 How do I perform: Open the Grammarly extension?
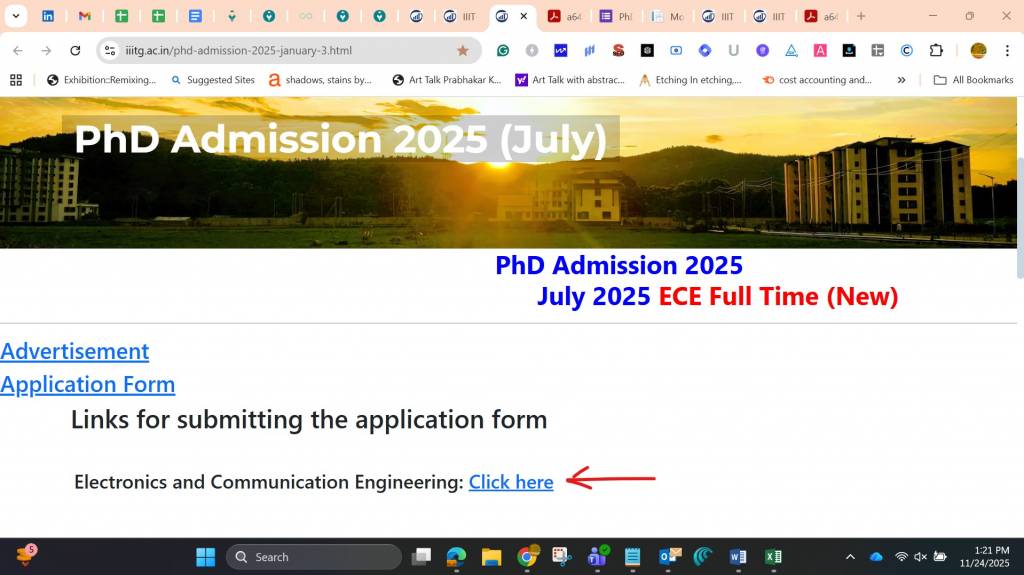coord(503,50)
